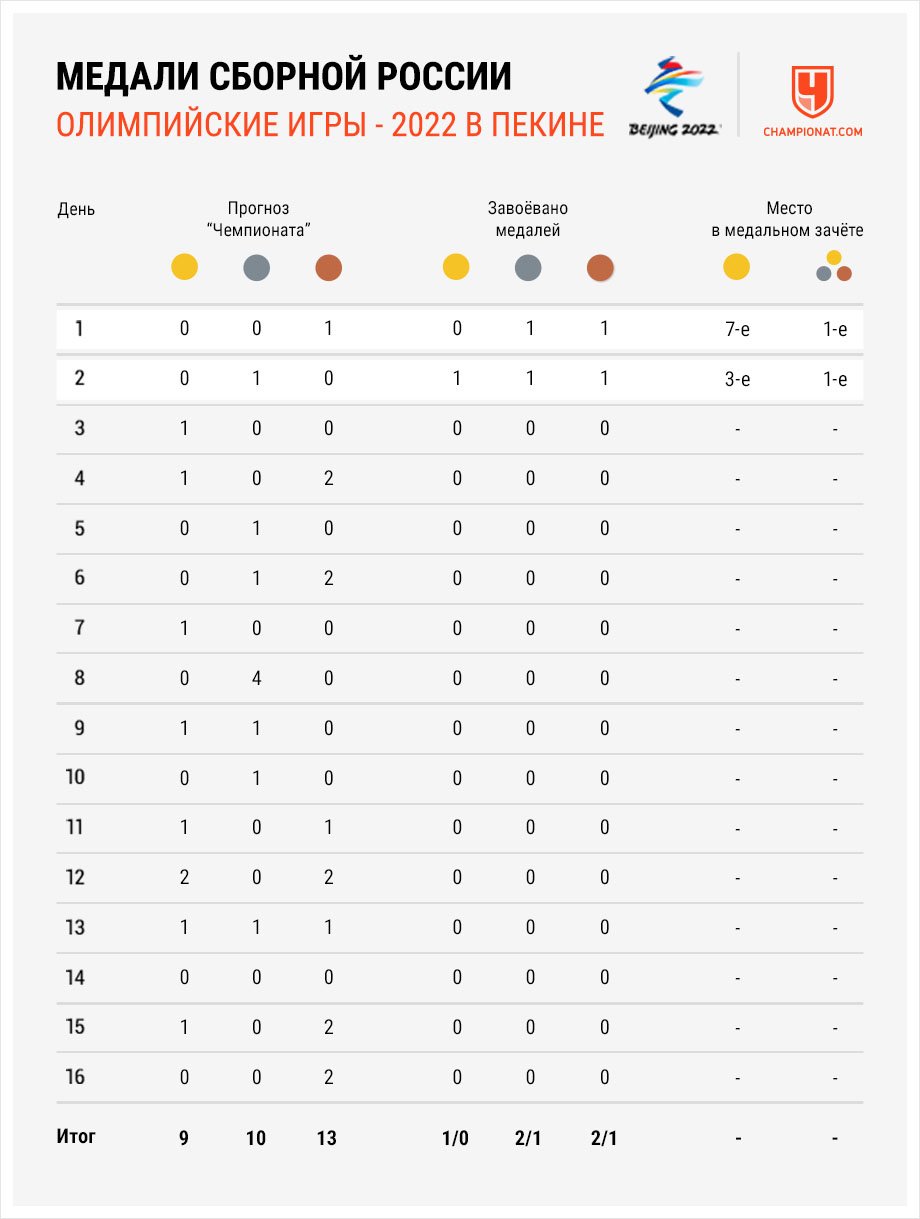
Task: Click the День column header
Action: point(76,210)
